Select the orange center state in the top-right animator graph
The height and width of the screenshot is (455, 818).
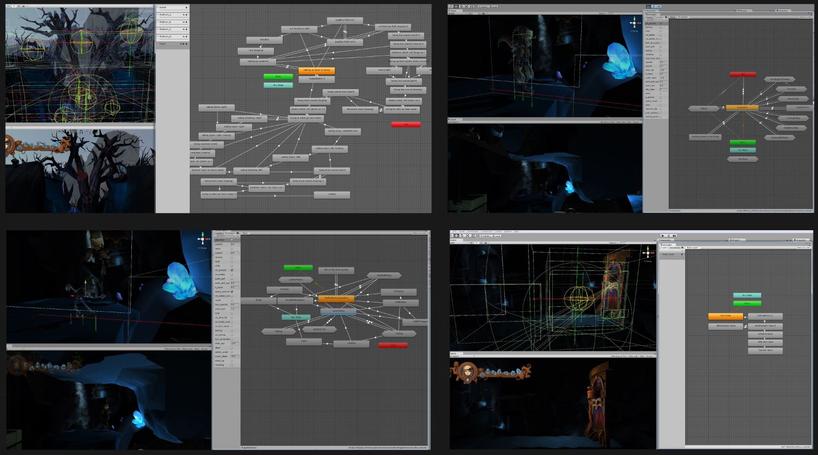point(741,107)
